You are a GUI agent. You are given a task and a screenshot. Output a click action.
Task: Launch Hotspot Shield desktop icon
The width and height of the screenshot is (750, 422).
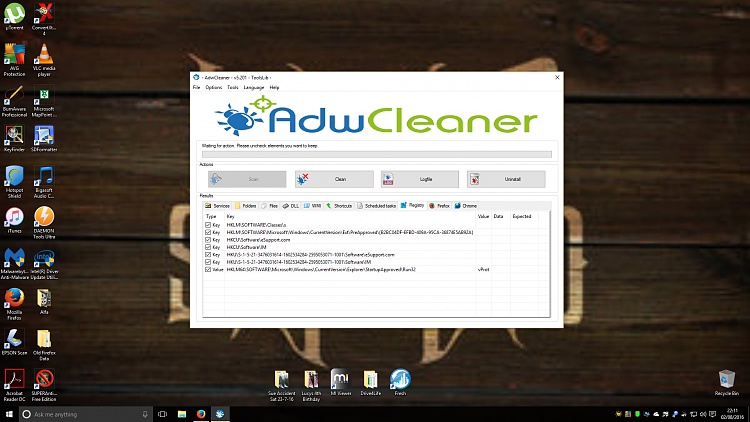14,182
